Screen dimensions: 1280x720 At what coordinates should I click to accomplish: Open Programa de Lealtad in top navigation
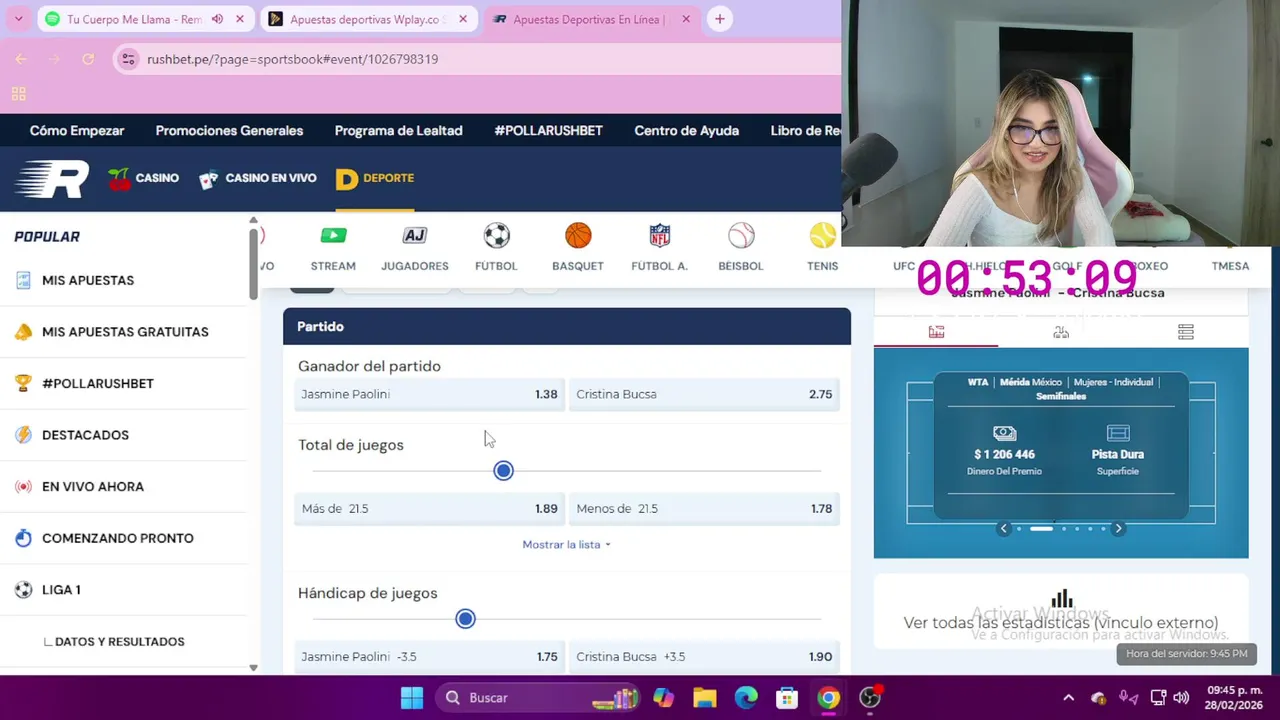(398, 131)
